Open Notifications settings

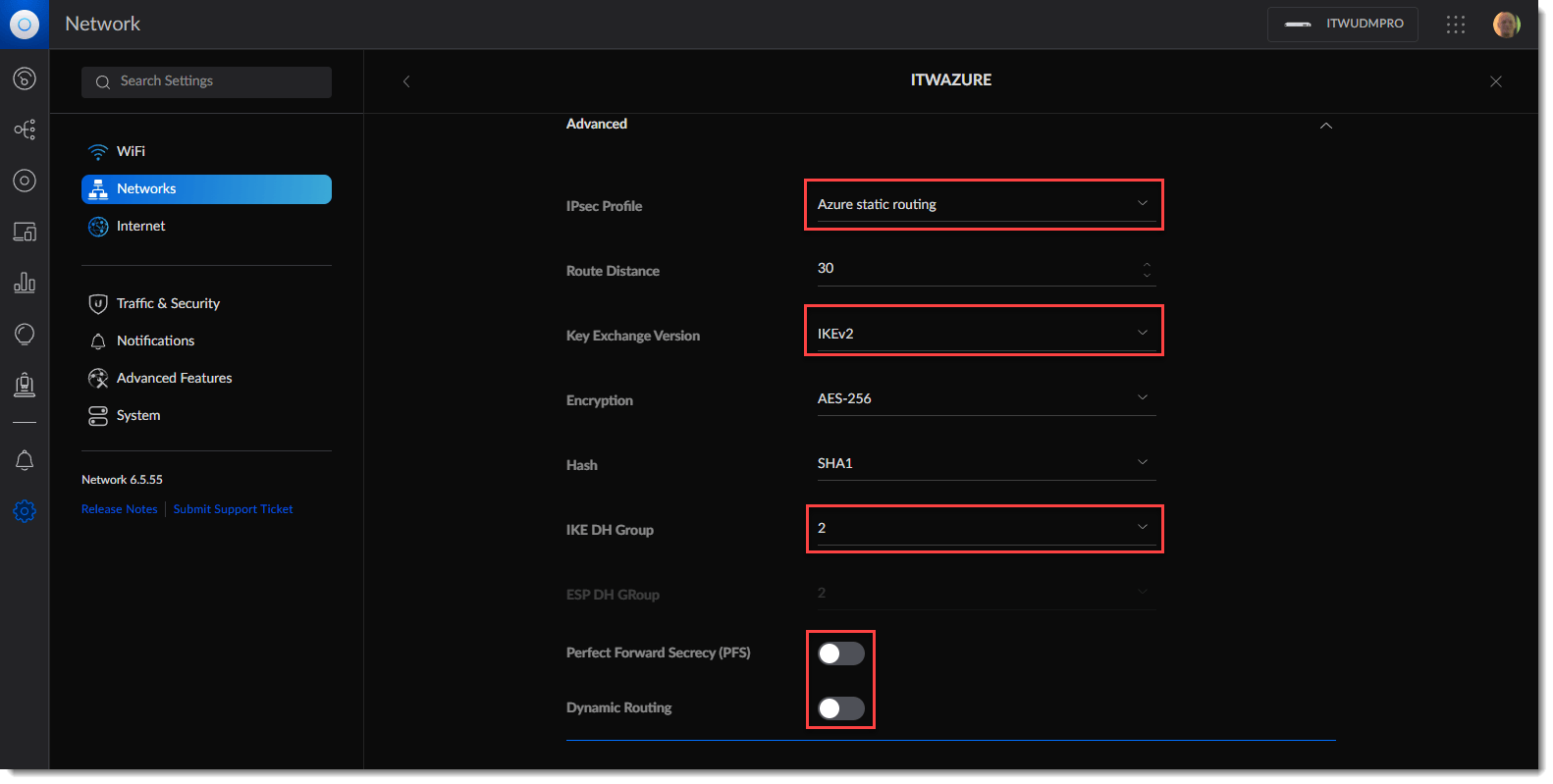pyautogui.click(x=206, y=341)
